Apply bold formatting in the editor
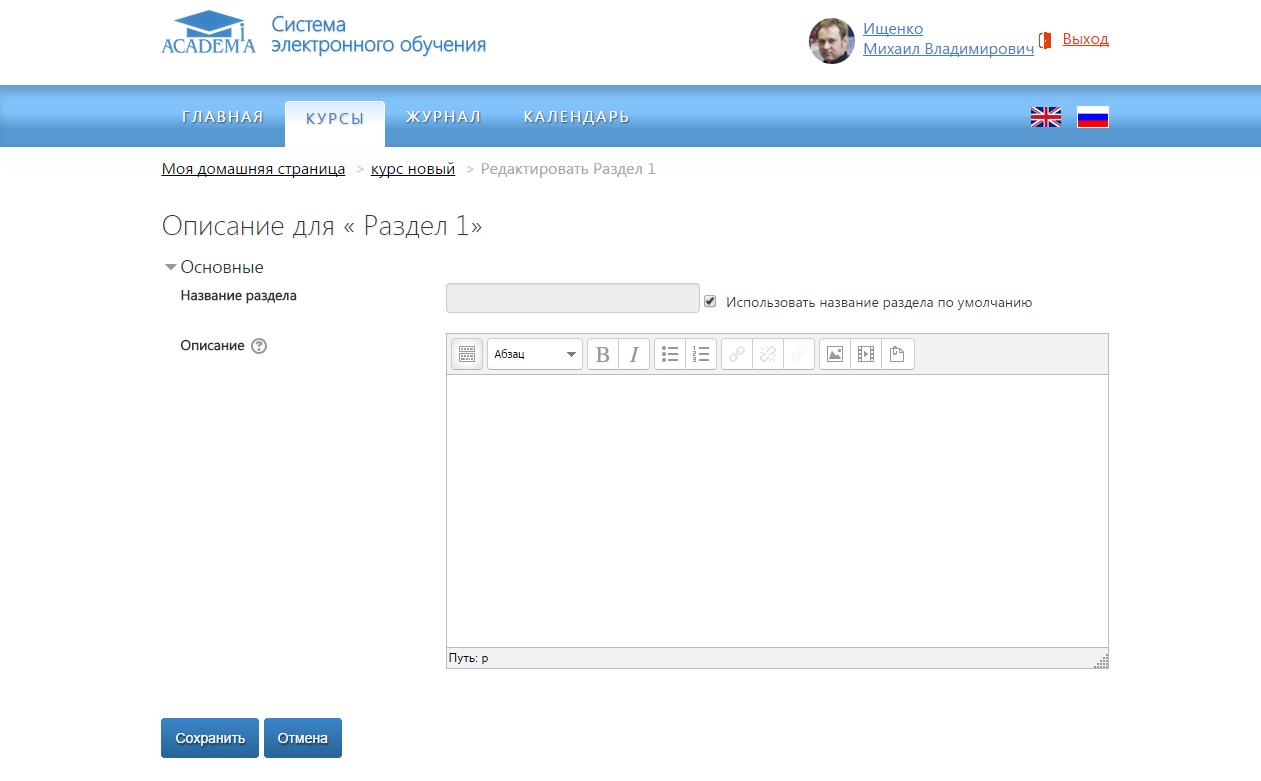Viewport: 1261px width, 781px height. (603, 354)
